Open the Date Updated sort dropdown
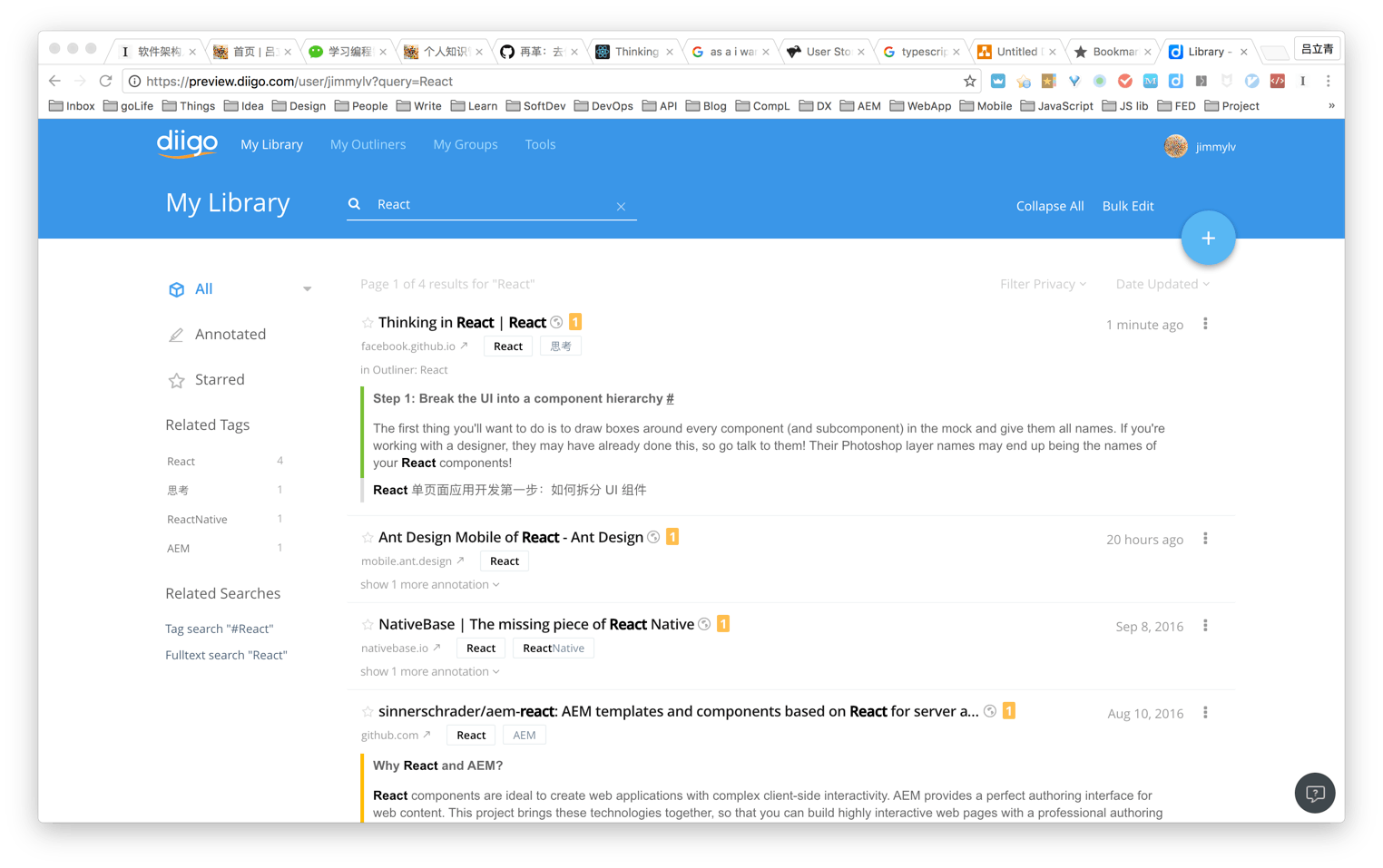Screen dimensions: 1383x868 tap(1162, 284)
